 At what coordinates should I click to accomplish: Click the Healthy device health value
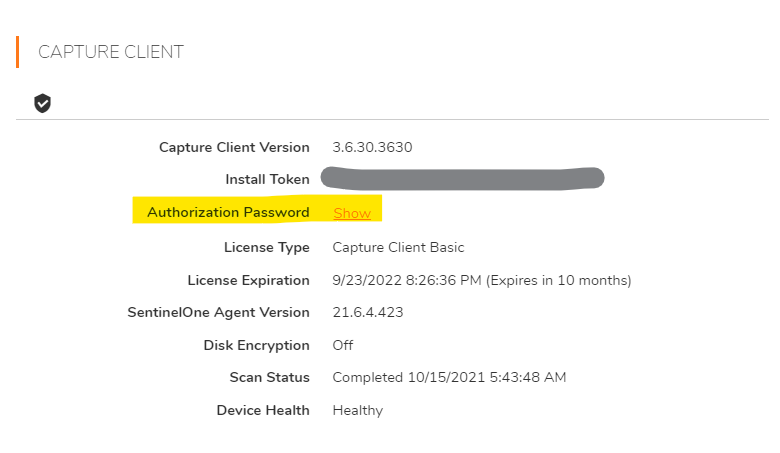point(357,410)
